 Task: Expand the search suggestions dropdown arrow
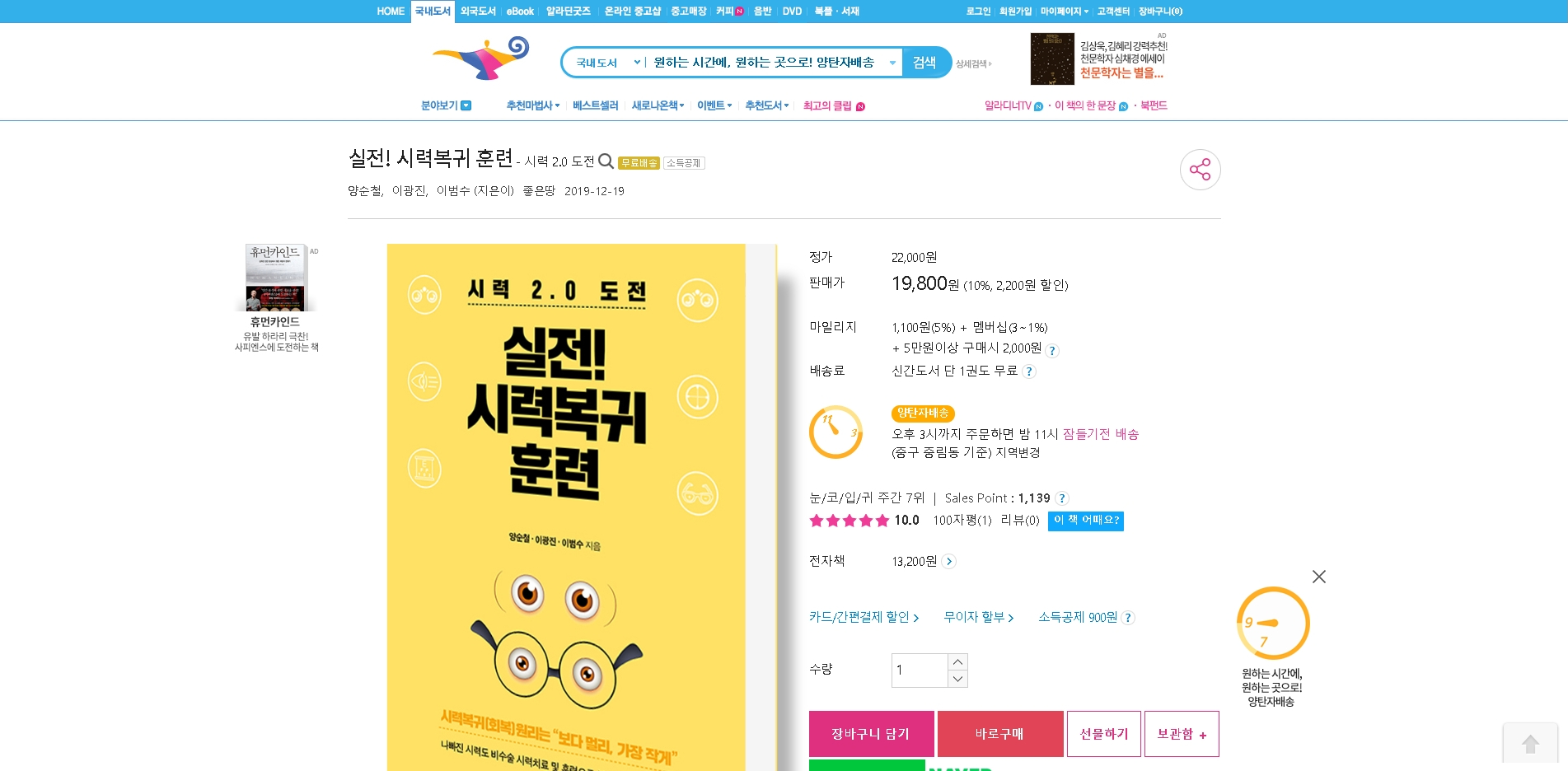(x=892, y=63)
